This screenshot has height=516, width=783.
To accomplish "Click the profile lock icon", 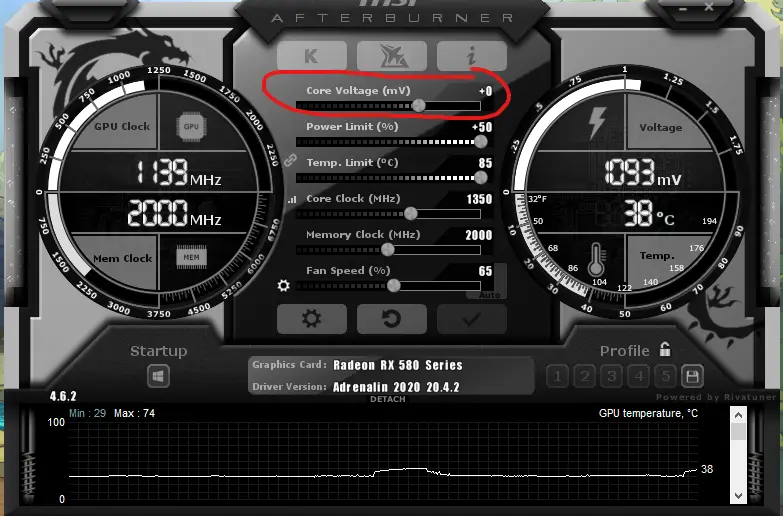I will 665,349.
